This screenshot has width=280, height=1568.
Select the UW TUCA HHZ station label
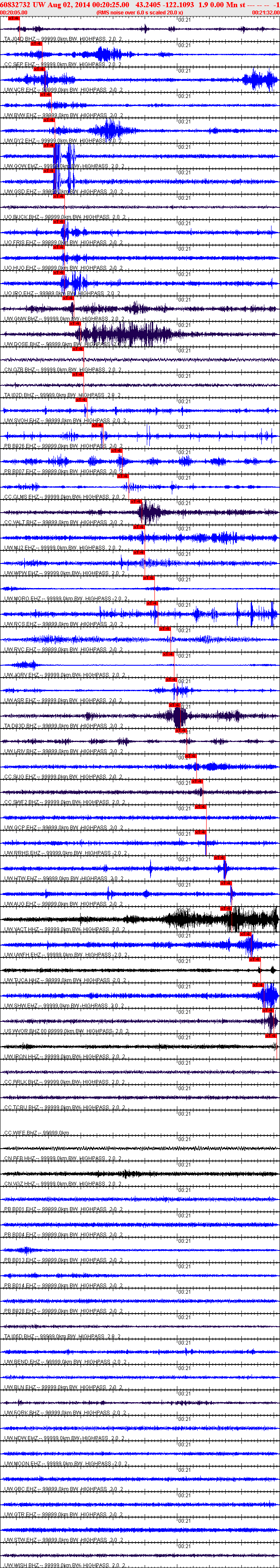[x=65, y=981]
